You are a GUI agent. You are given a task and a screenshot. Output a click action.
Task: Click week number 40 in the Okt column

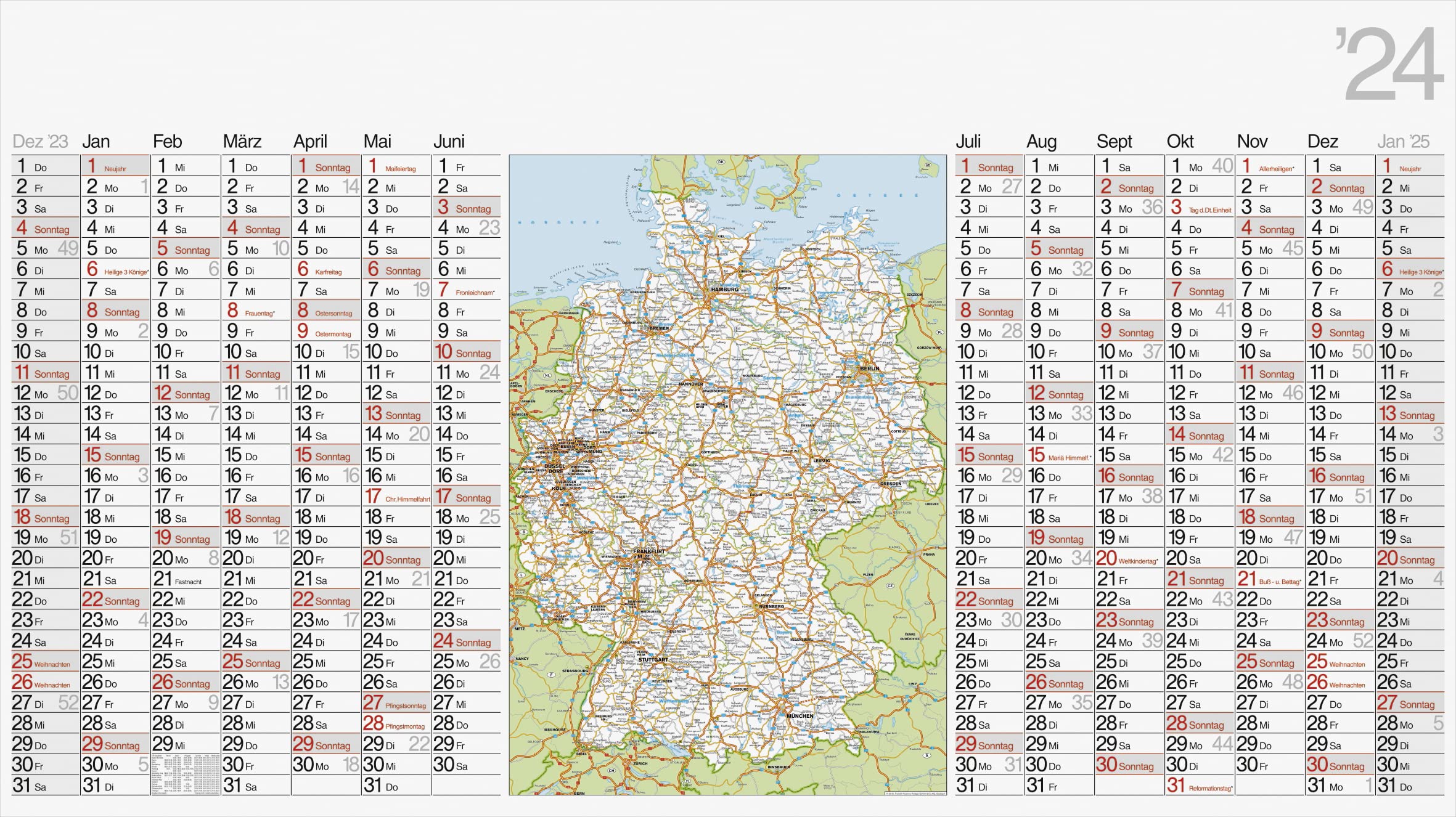[1222, 166]
